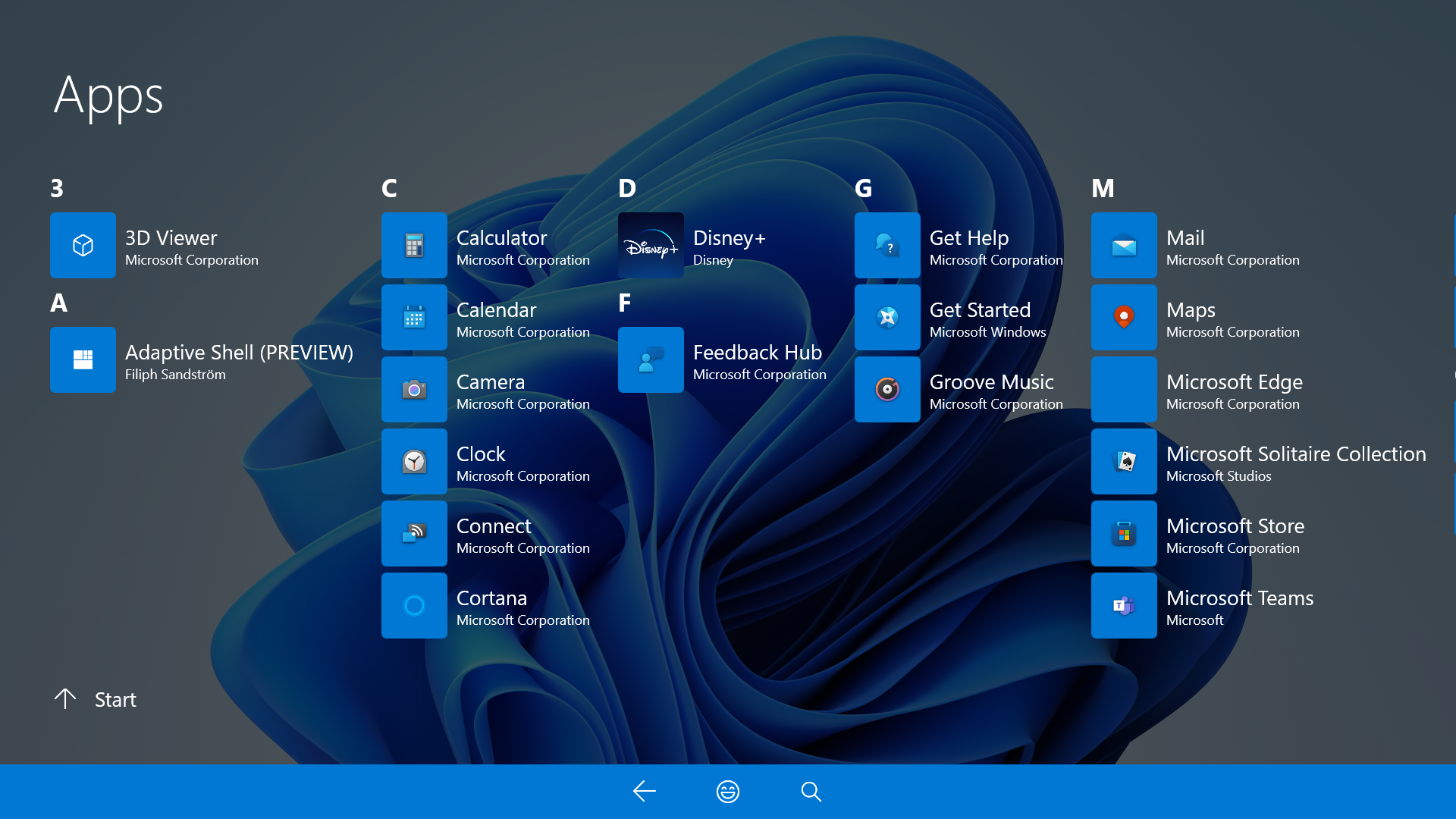
Task: Click the Camera app name
Action: tap(490, 382)
